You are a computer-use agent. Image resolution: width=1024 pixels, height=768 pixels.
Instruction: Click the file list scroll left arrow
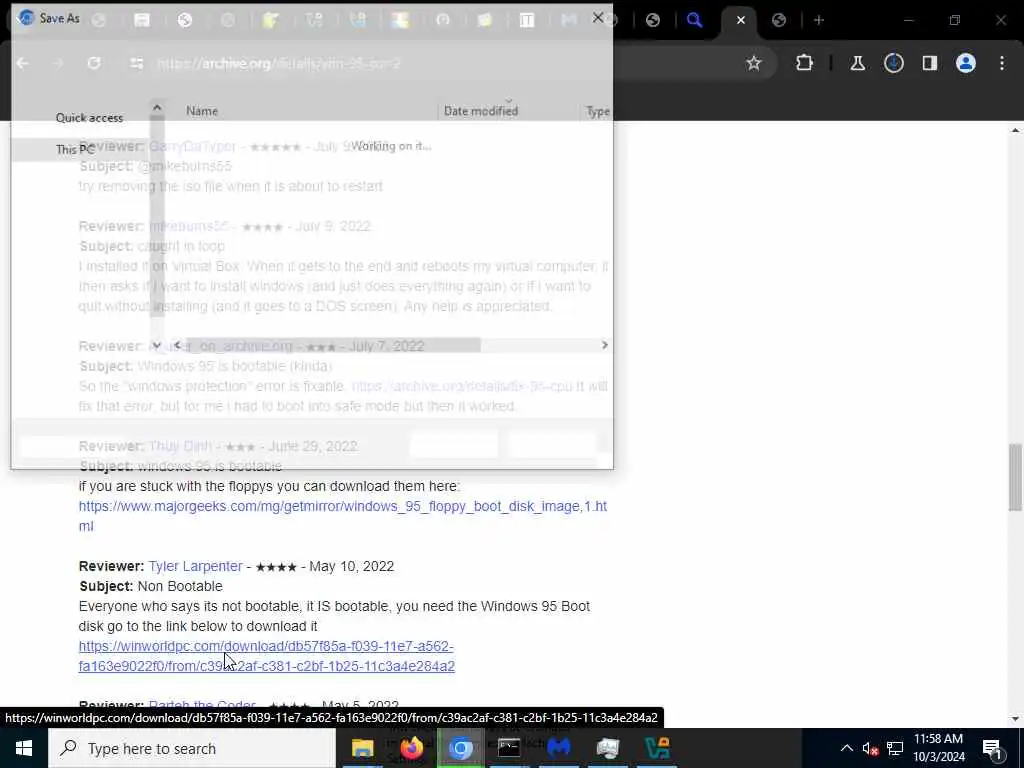click(x=177, y=345)
